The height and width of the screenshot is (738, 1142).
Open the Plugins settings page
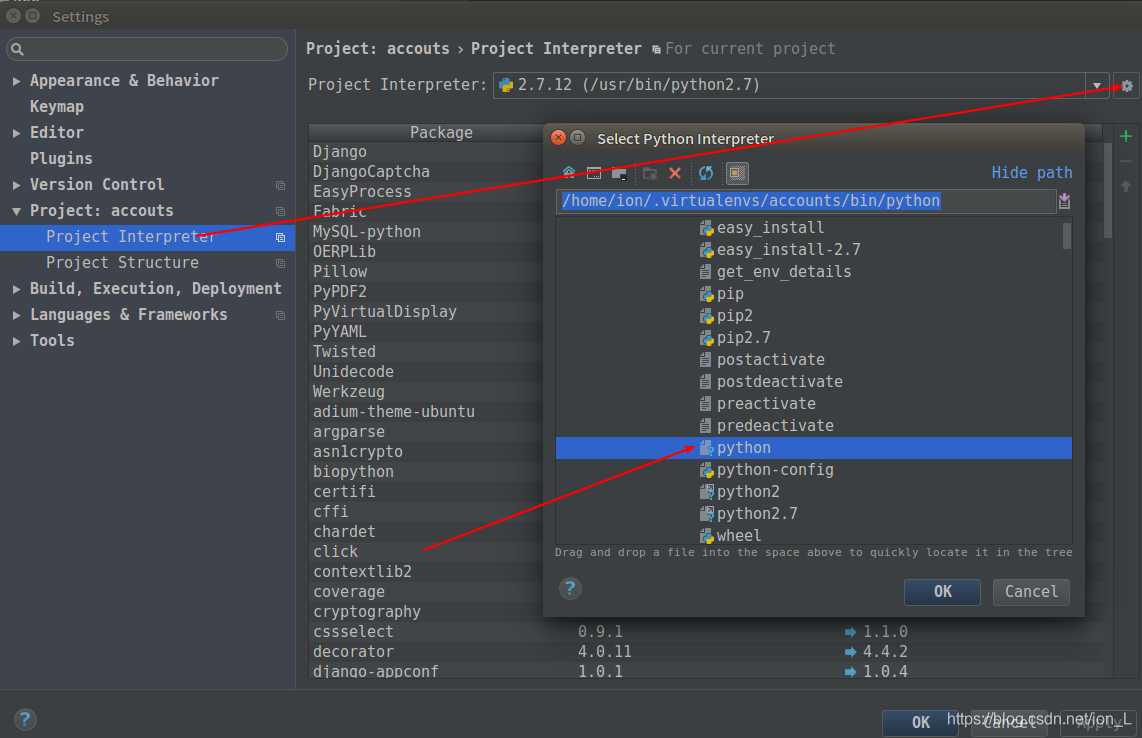pyautogui.click(x=61, y=159)
